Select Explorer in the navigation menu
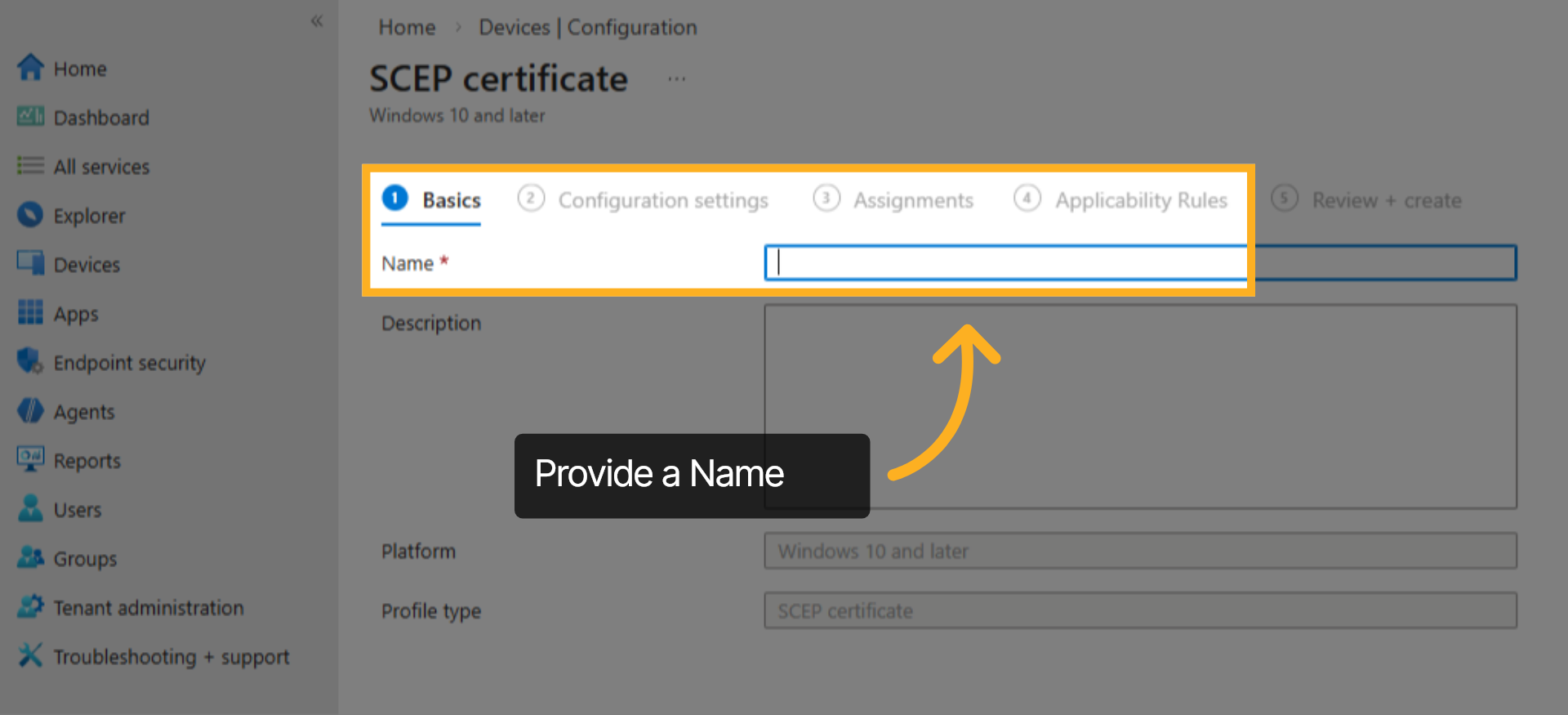This screenshot has width=1568, height=715. tap(89, 216)
